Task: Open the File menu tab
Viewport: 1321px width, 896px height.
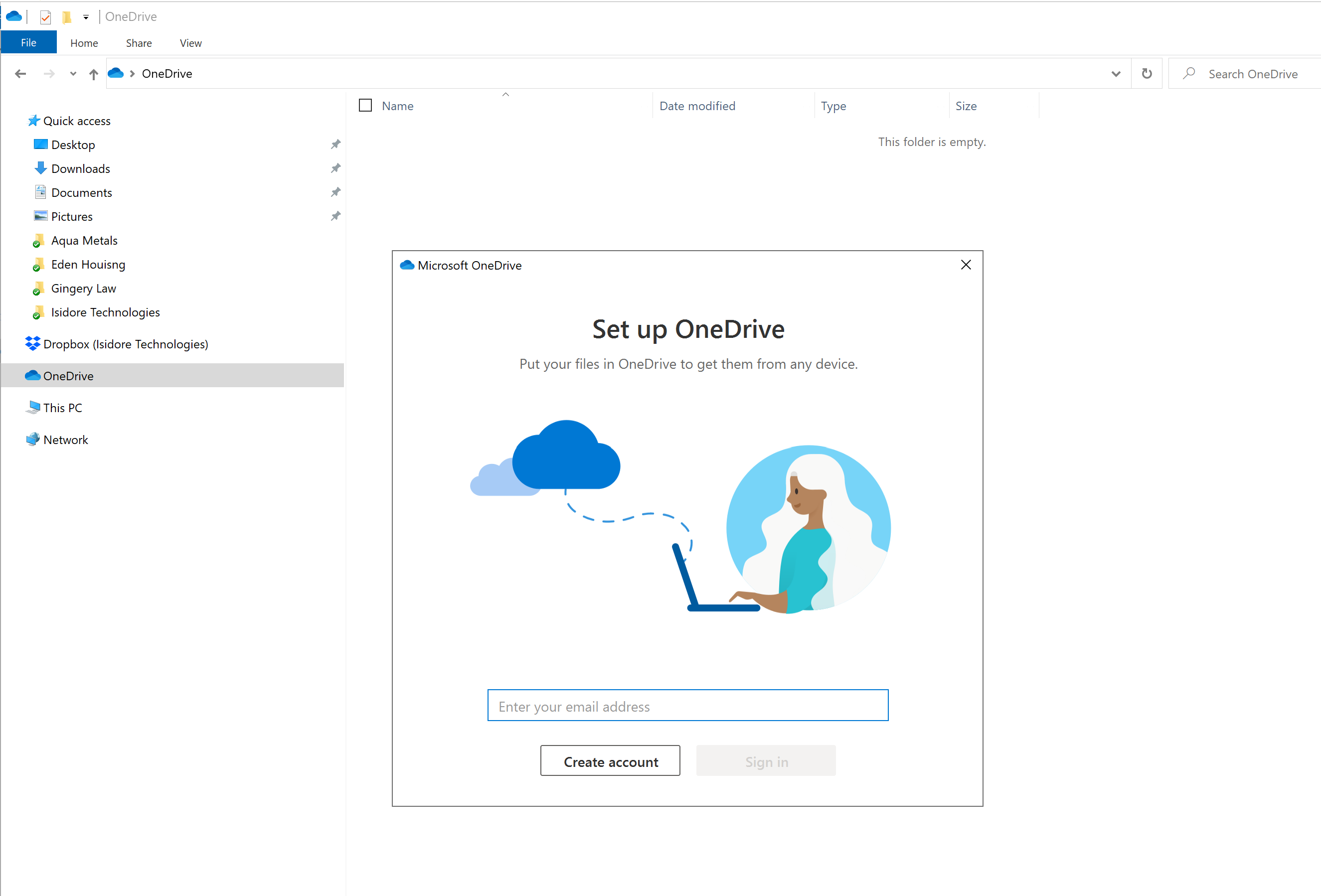Action: point(28,43)
